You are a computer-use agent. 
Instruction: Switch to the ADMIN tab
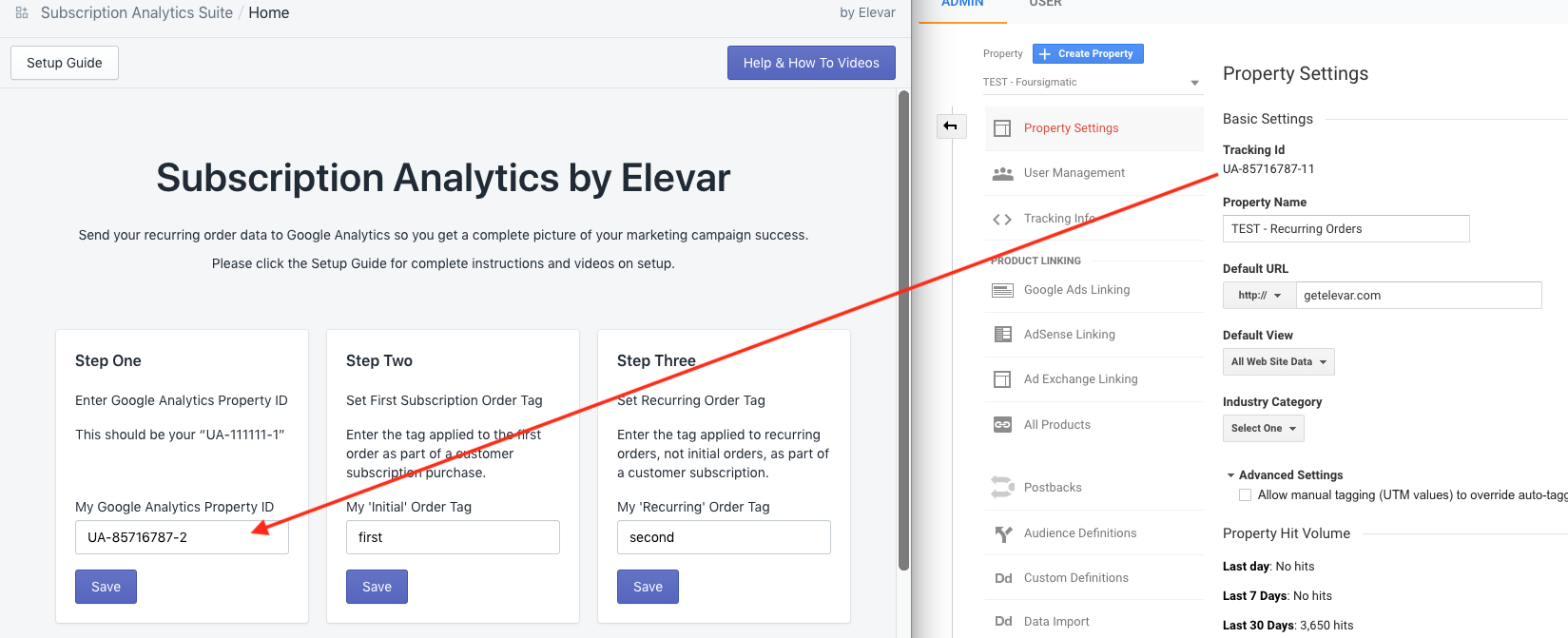(962, 4)
